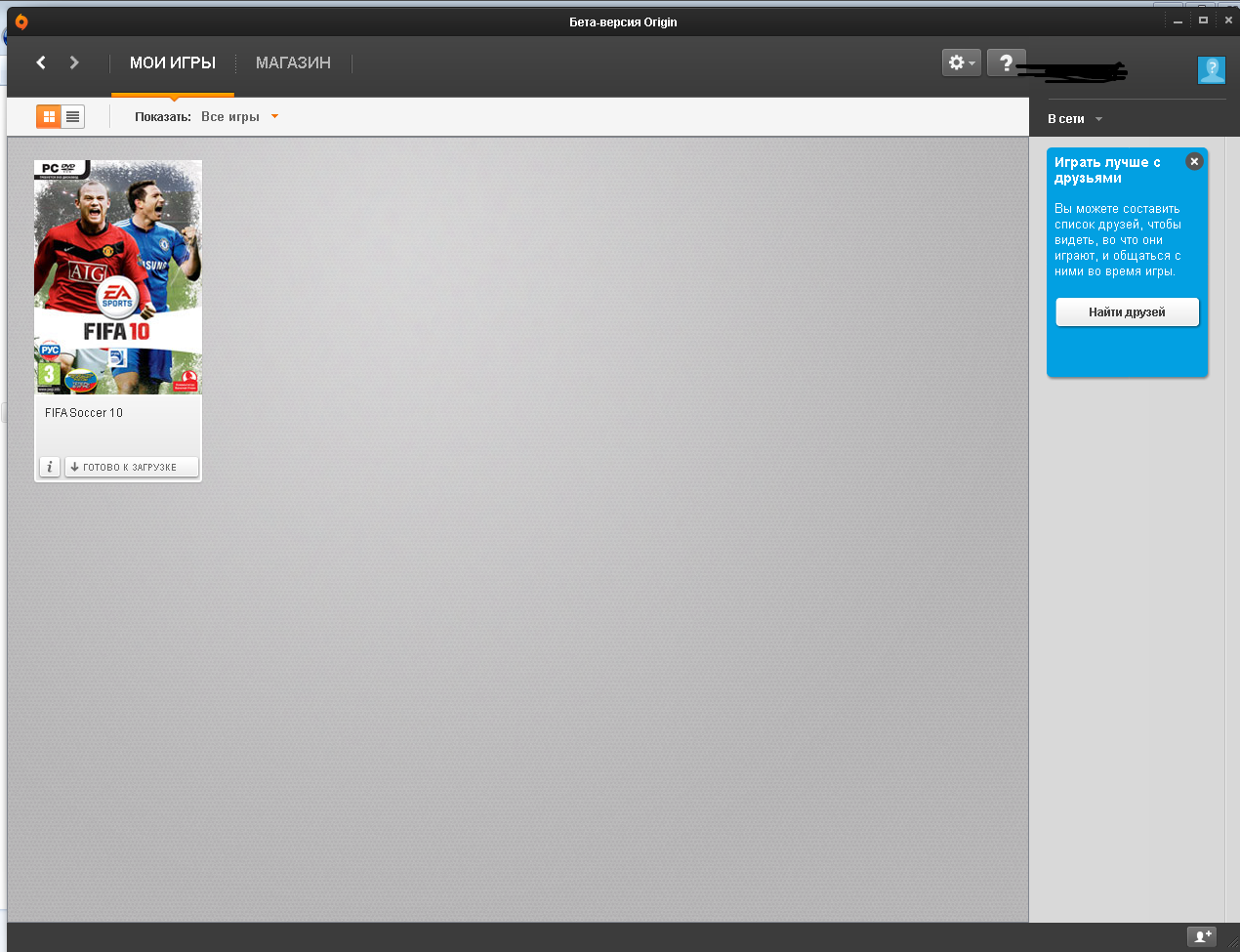The image size is (1240, 952).
Task: Open FIFA Soccer 10 game info
Action: [x=50, y=467]
